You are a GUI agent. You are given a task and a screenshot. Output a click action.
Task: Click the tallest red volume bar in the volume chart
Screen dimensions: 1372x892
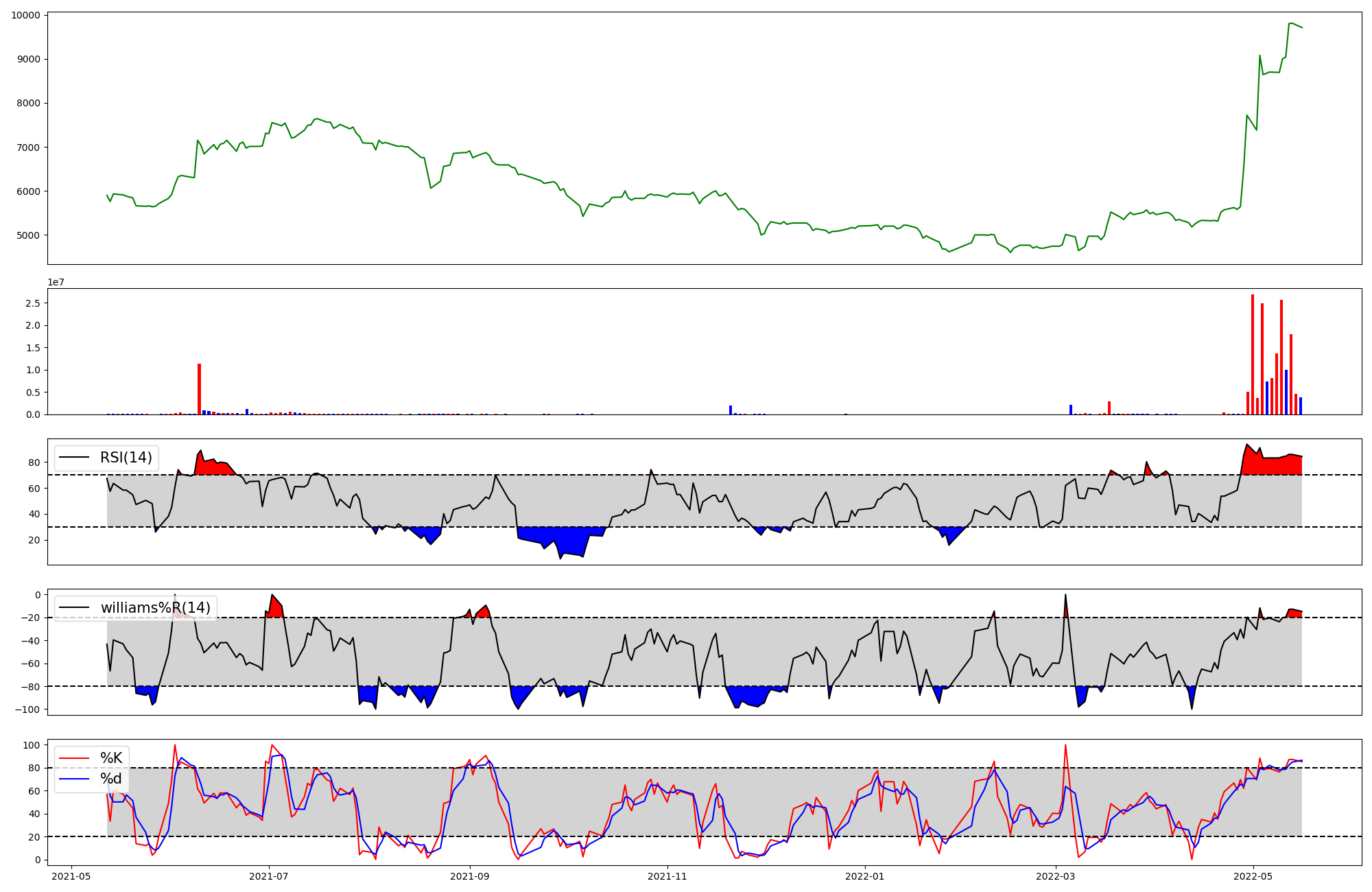(1253, 354)
